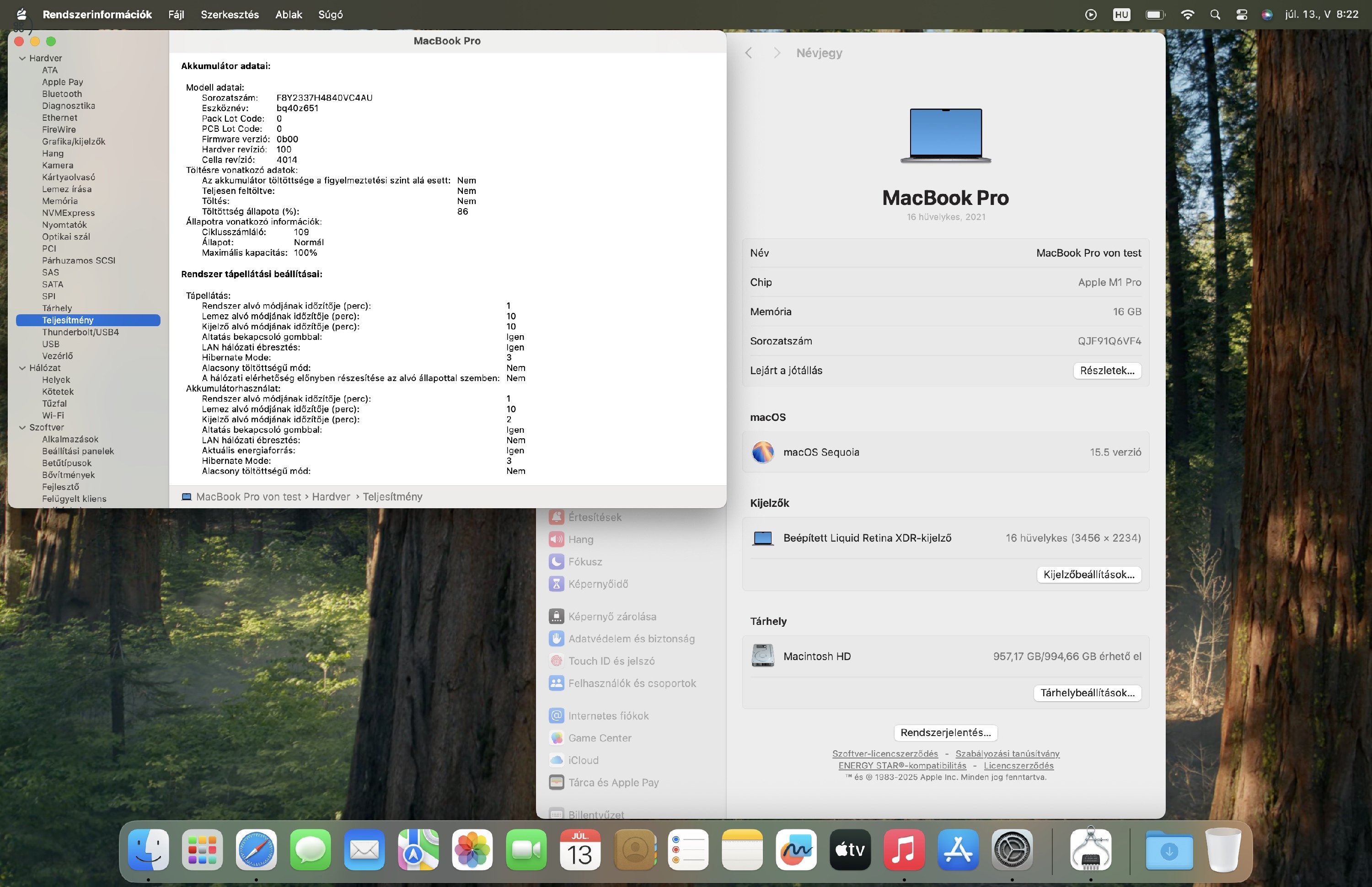Click Tárhelybeállítások... button
Viewport: 1372px width, 887px height.
[1087, 693]
